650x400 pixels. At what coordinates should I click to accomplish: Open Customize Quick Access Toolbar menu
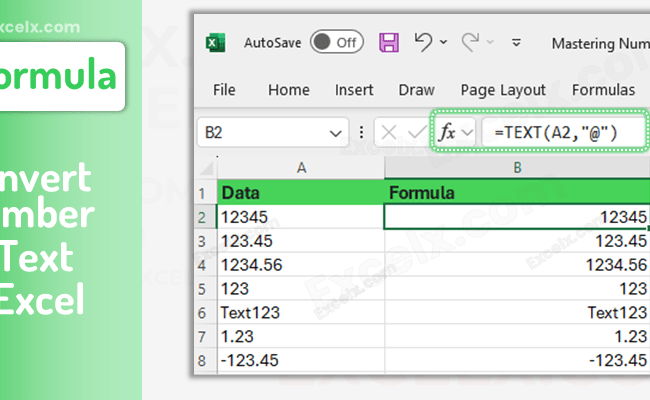pyautogui.click(x=516, y=42)
